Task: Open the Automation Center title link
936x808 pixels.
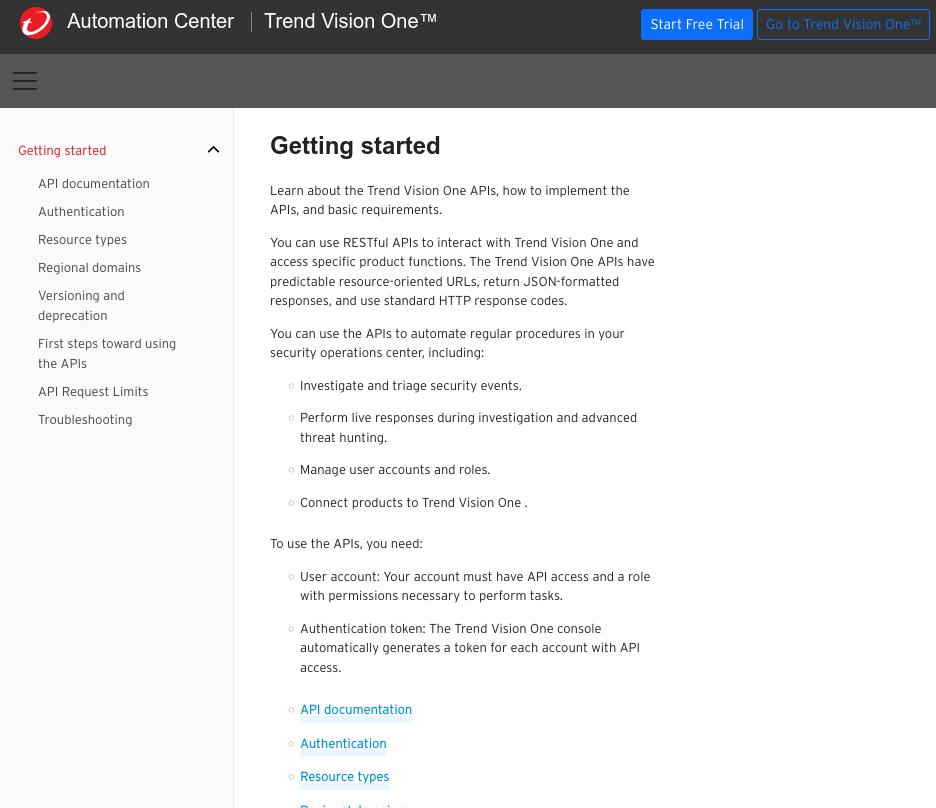Action: click(x=150, y=21)
